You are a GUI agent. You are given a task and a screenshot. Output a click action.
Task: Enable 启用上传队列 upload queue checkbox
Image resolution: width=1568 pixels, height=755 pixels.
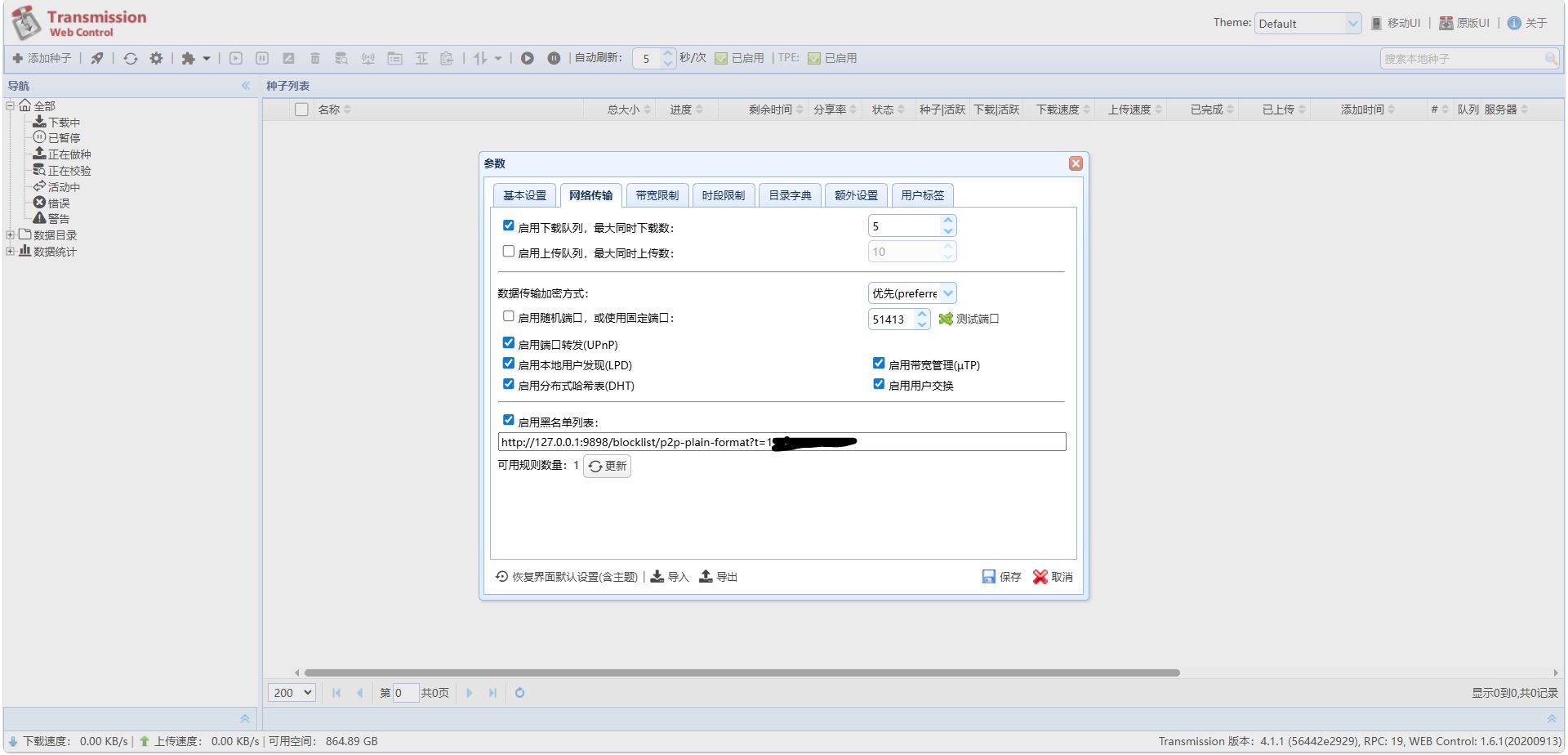[x=509, y=251]
